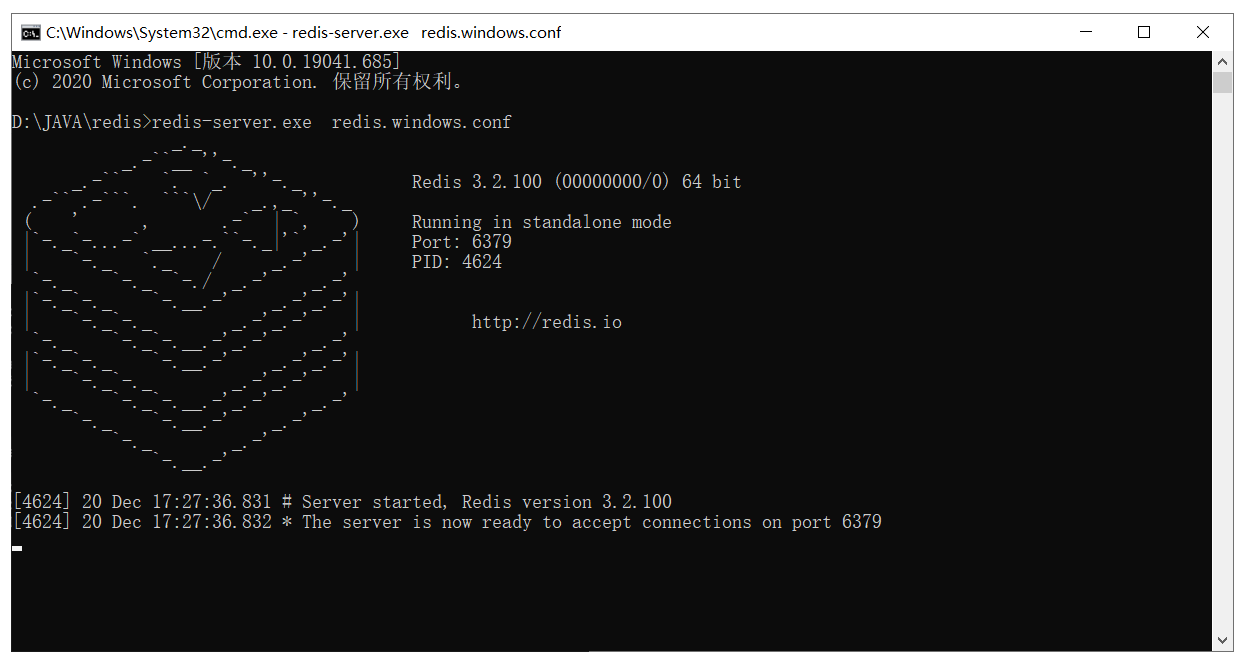Click the 'Redis 3.2.100' version text
This screenshot has width=1253, height=660.
tap(477, 182)
